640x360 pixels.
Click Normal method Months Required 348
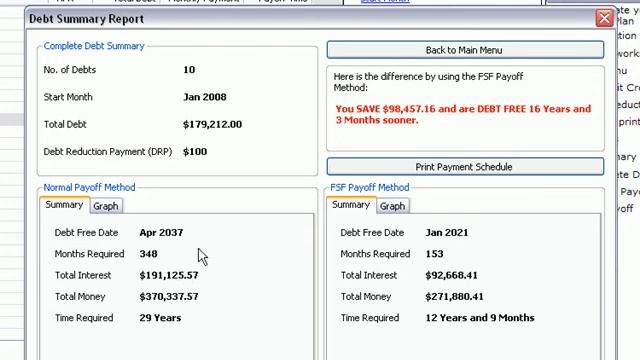[148, 254]
